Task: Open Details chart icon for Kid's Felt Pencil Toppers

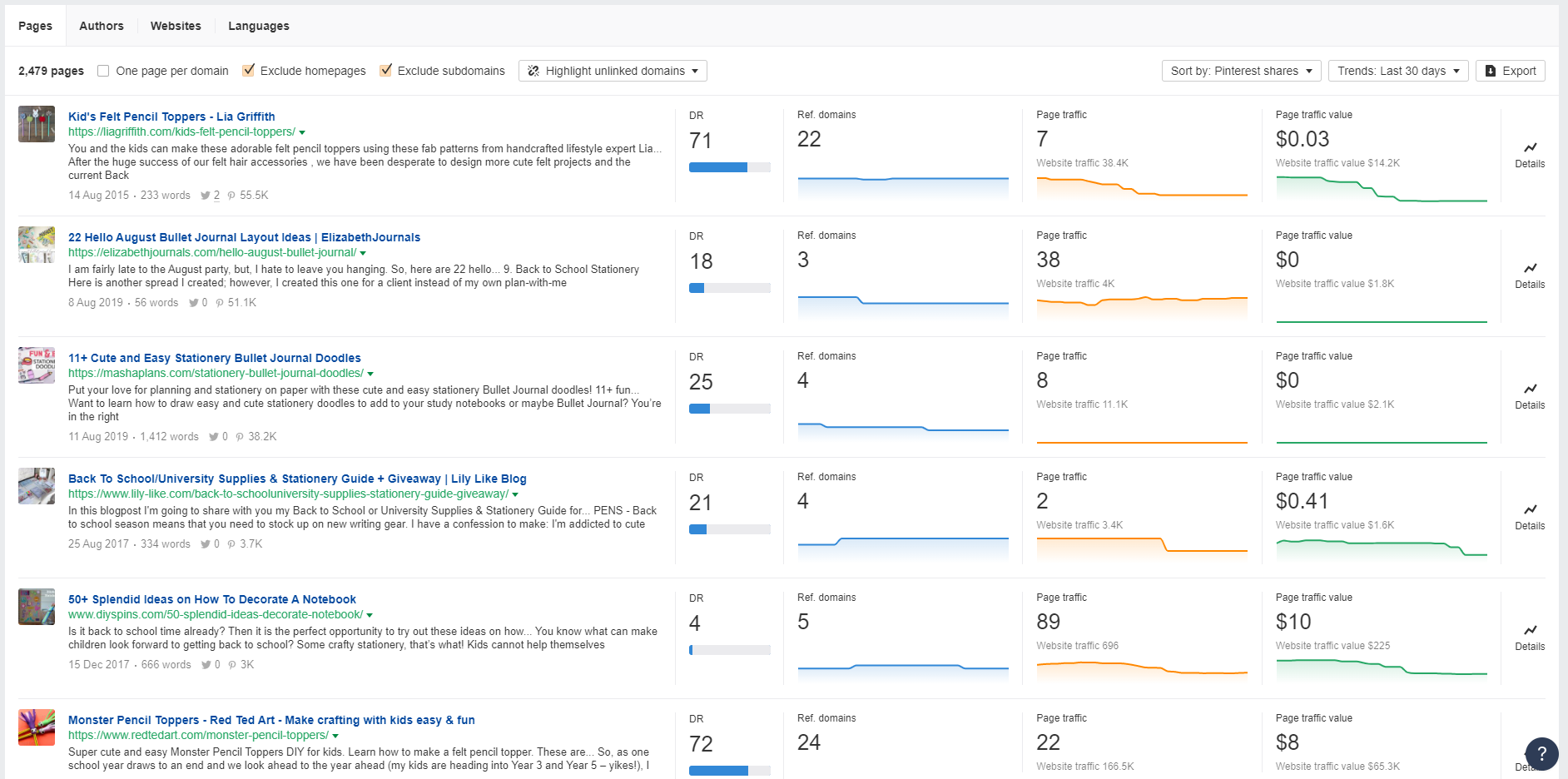Action: coord(1530,148)
